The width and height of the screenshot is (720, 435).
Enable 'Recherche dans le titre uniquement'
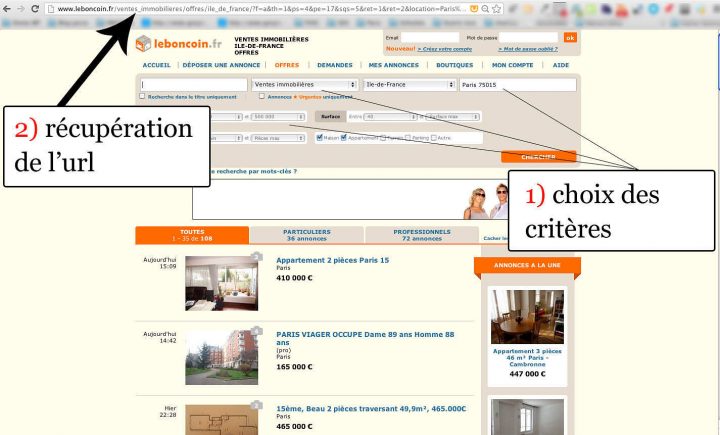coord(143,97)
